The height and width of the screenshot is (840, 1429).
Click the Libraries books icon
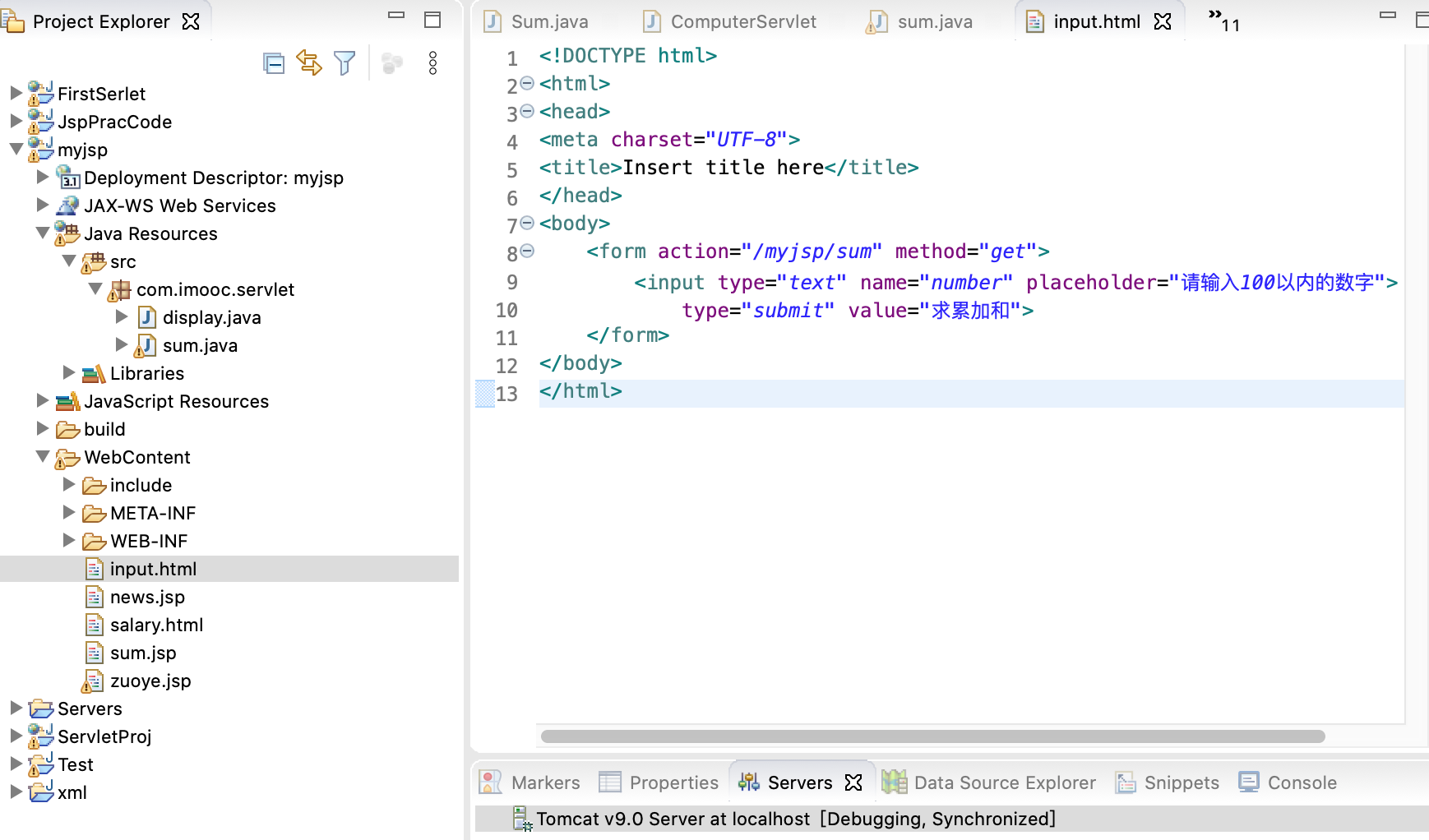pos(94,374)
